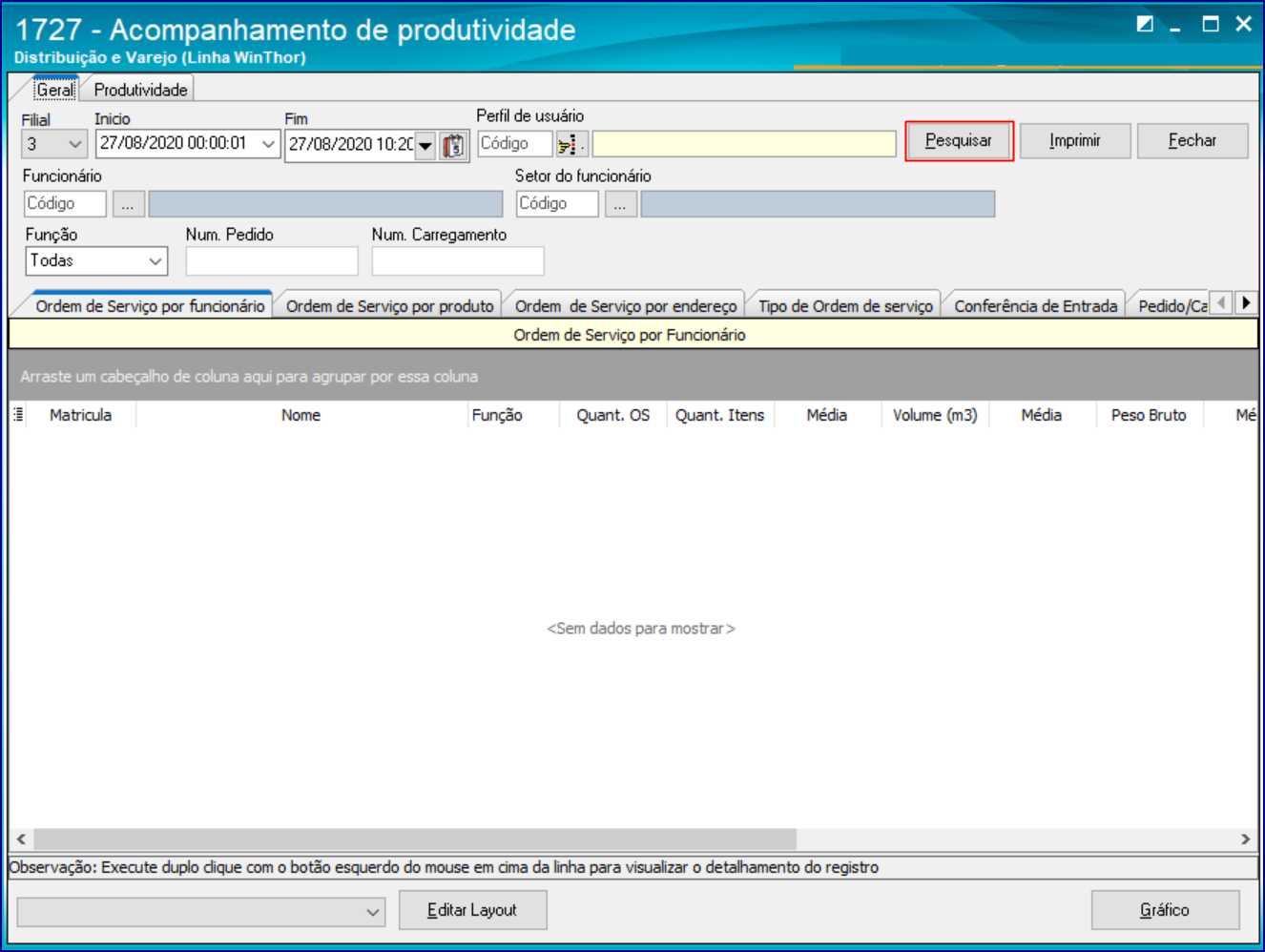Click the Funcionário Código input field
Viewport: 1265px width, 952px height.
click(65, 204)
